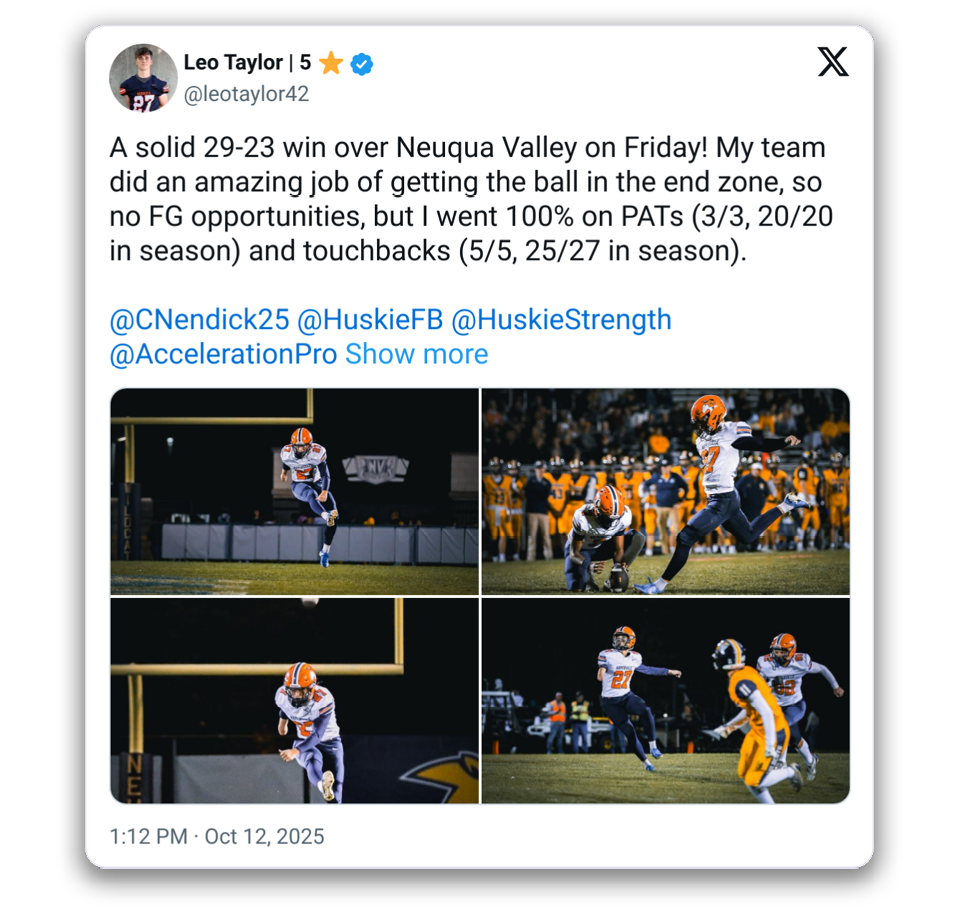The width and height of the screenshot is (959, 915).
Task: Click the gold star beside the name
Action: [x=331, y=64]
